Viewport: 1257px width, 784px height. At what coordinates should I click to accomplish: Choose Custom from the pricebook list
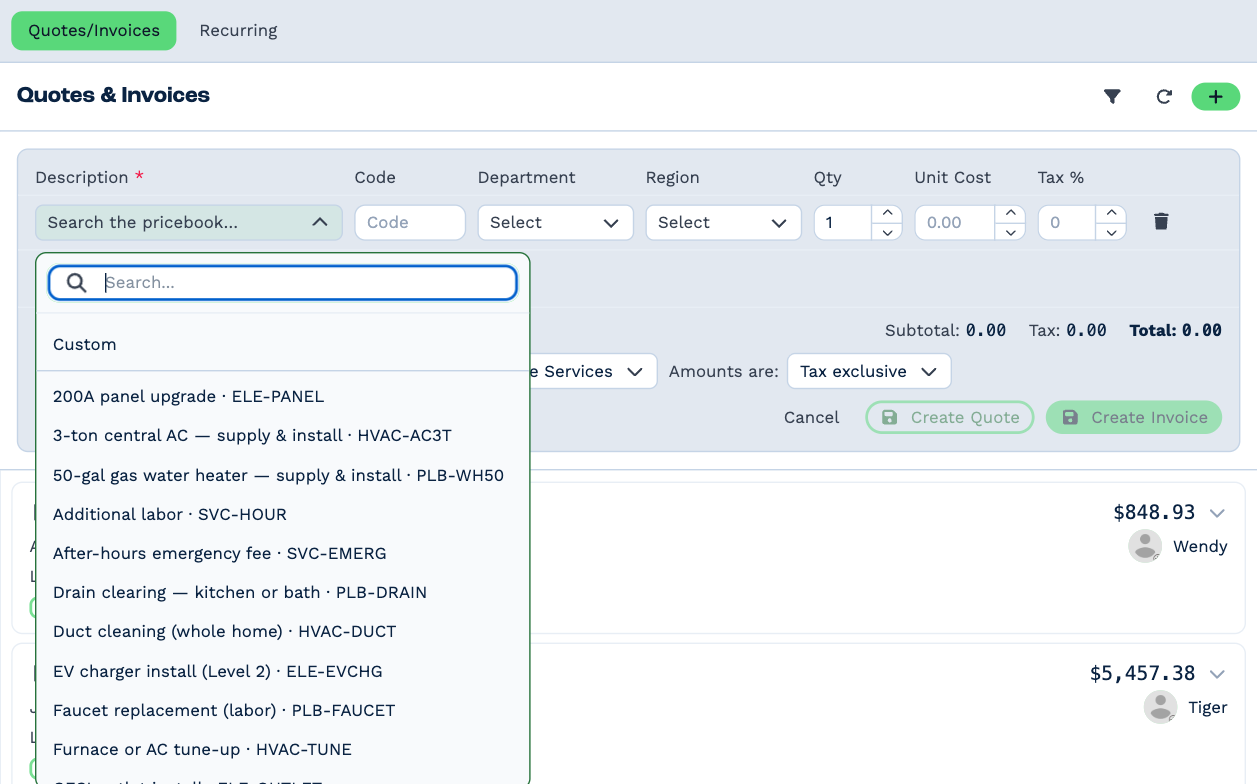coord(283,344)
